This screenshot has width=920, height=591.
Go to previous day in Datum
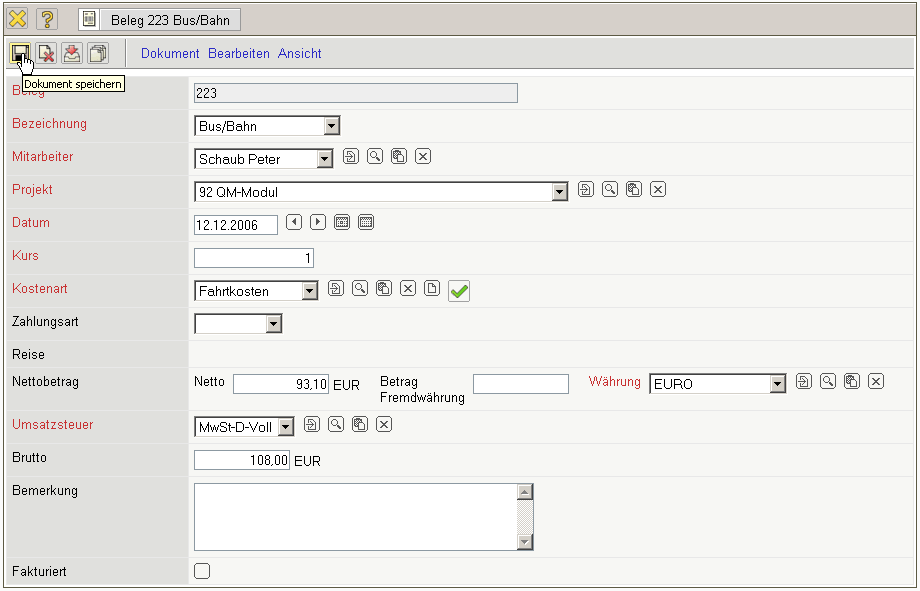click(294, 222)
